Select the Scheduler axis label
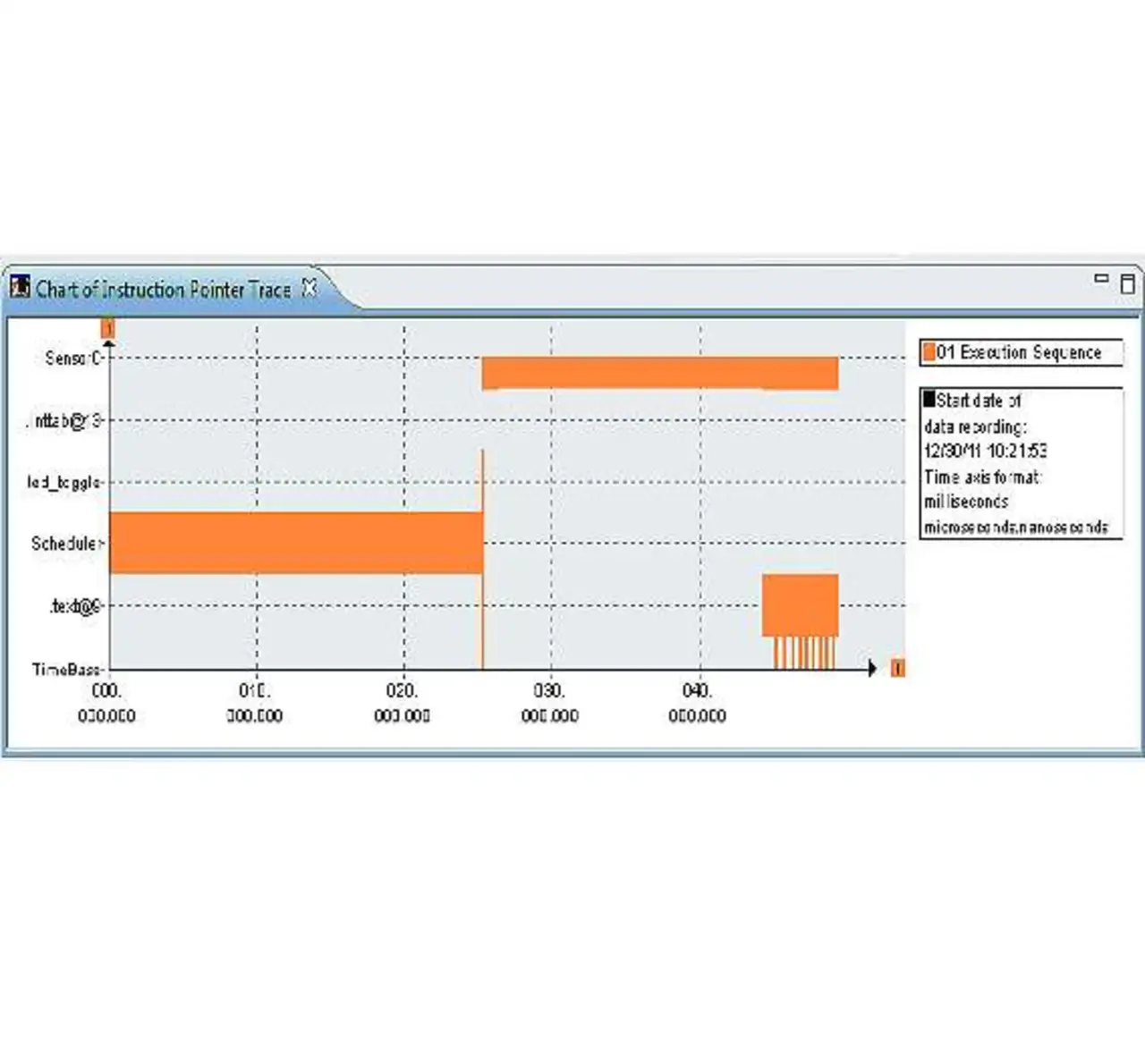 coord(67,544)
